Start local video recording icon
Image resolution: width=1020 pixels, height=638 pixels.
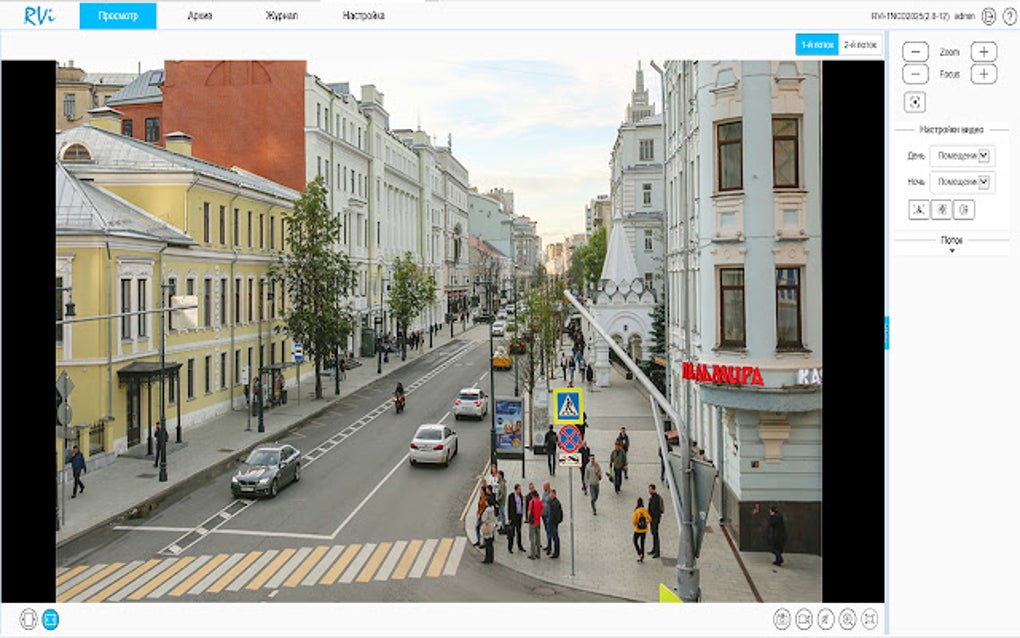pyautogui.click(x=803, y=618)
